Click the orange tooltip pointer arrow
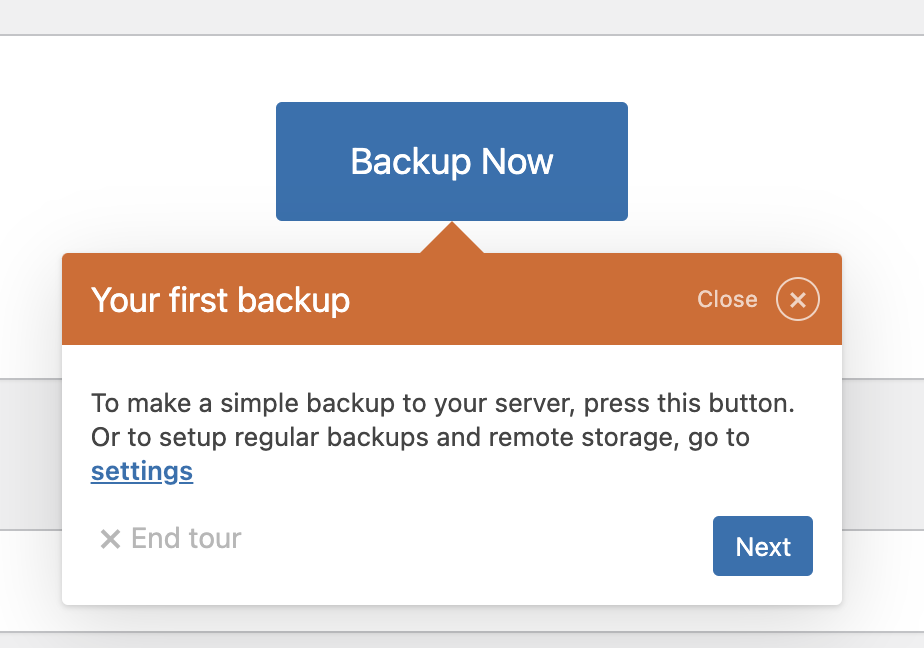Viewport: 924px width, 648px height. tap(452, 238)
